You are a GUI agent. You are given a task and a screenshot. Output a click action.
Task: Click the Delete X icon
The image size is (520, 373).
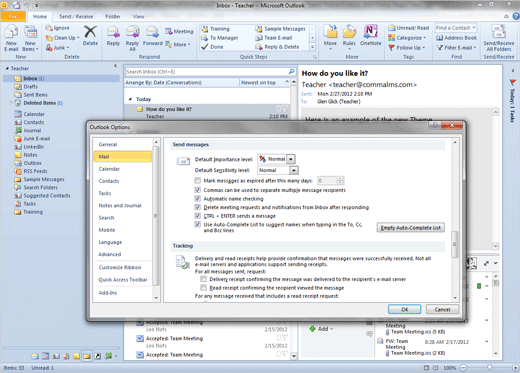tap(90, 32)
